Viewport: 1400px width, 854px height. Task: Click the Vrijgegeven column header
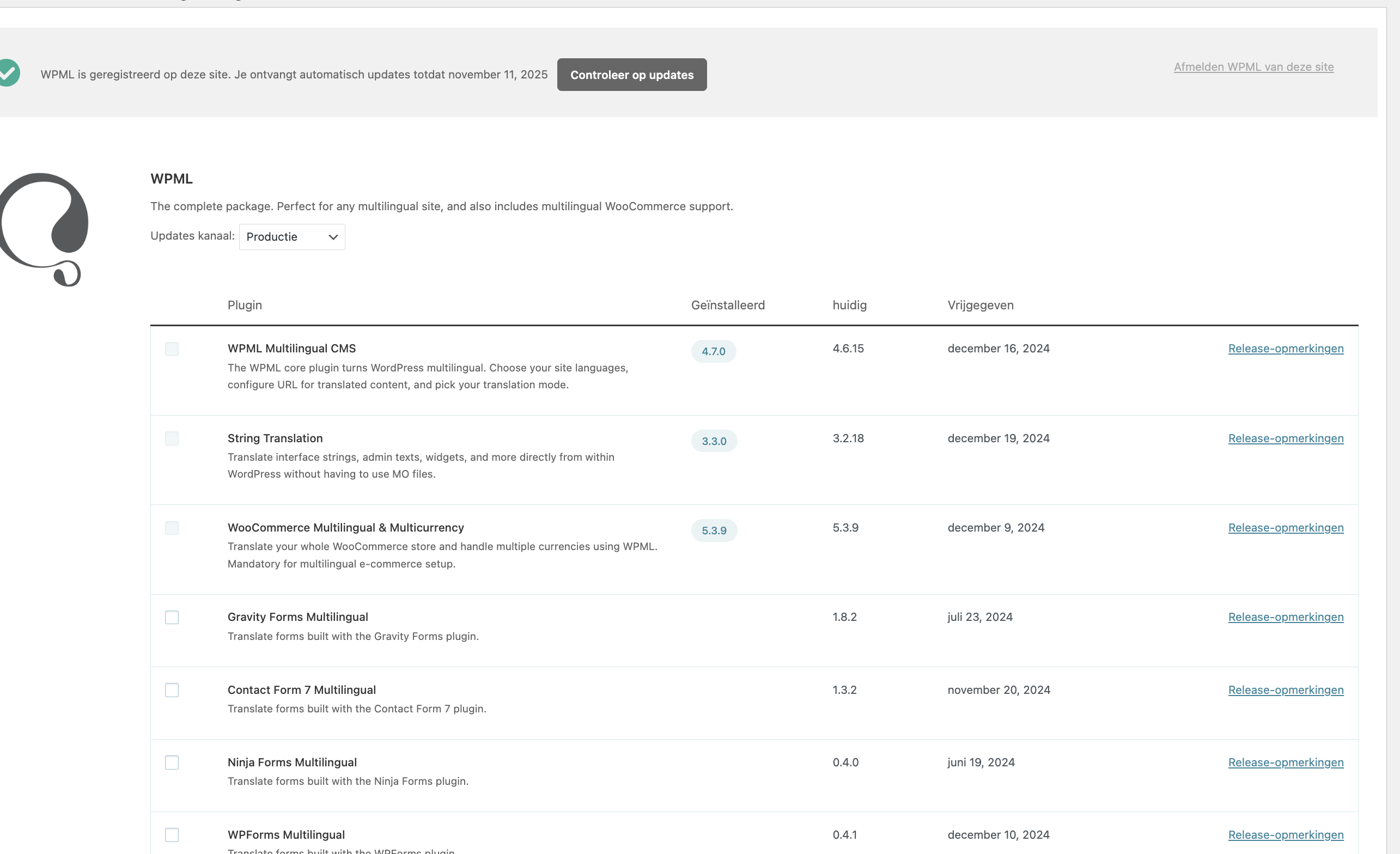coord(980,305)
